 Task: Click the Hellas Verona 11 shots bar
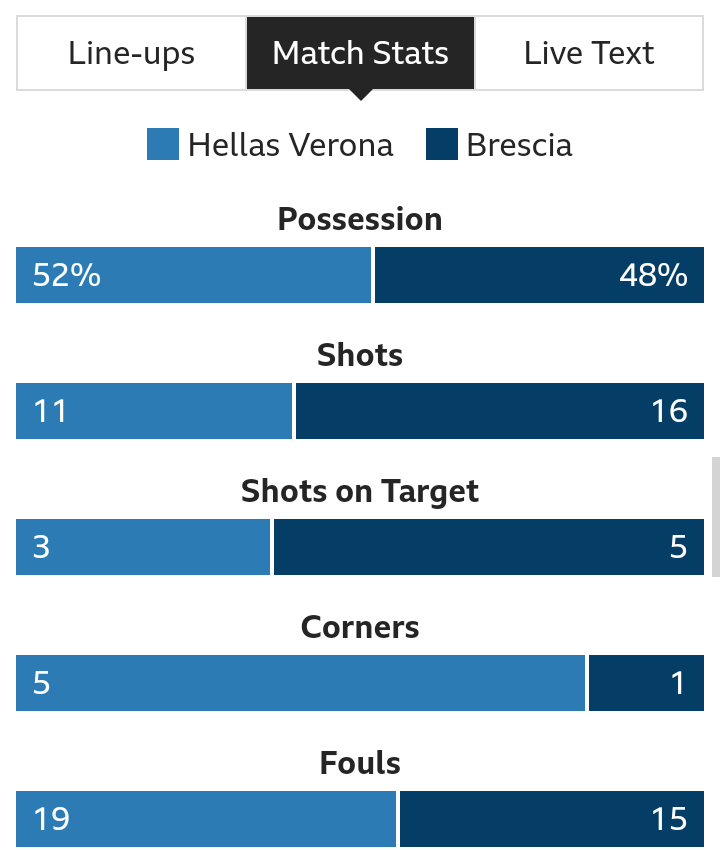click(154, 411)
